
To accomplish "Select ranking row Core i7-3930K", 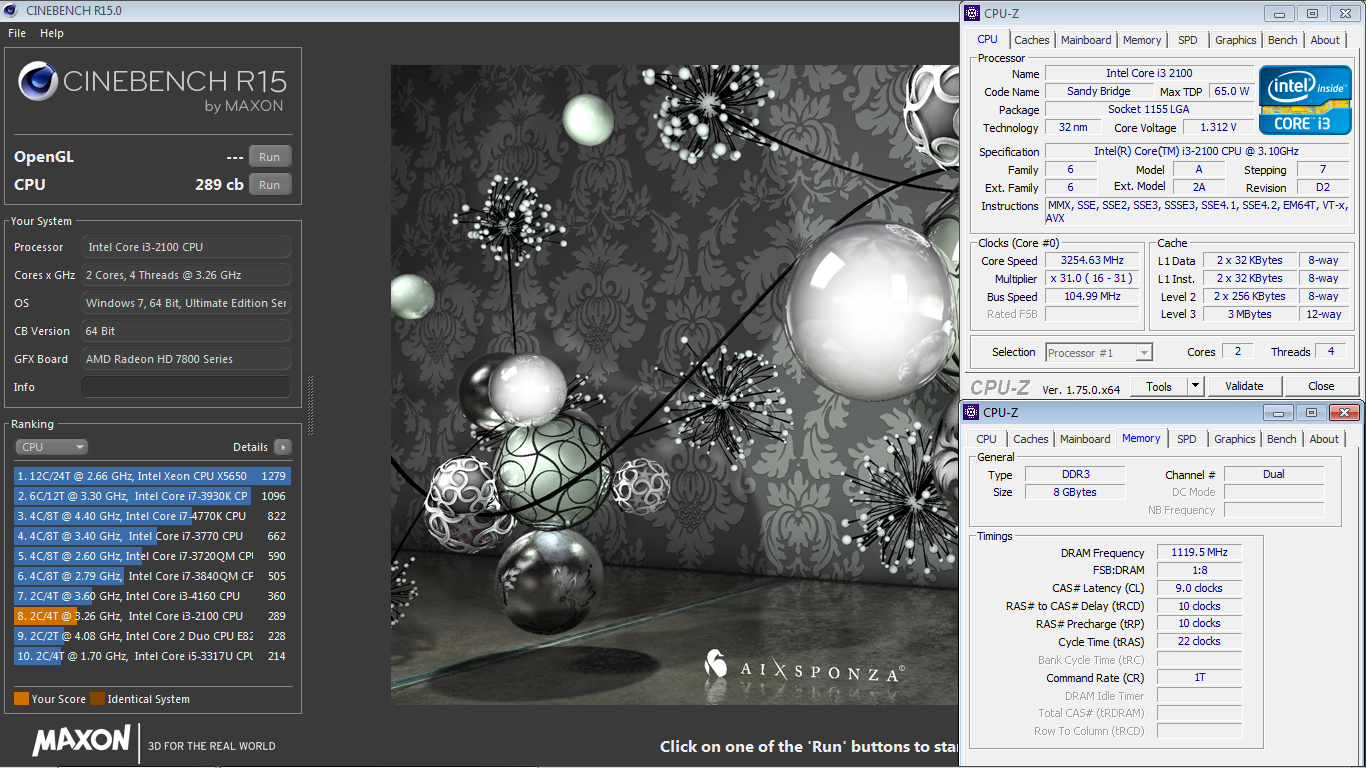I will click(151, 496).
